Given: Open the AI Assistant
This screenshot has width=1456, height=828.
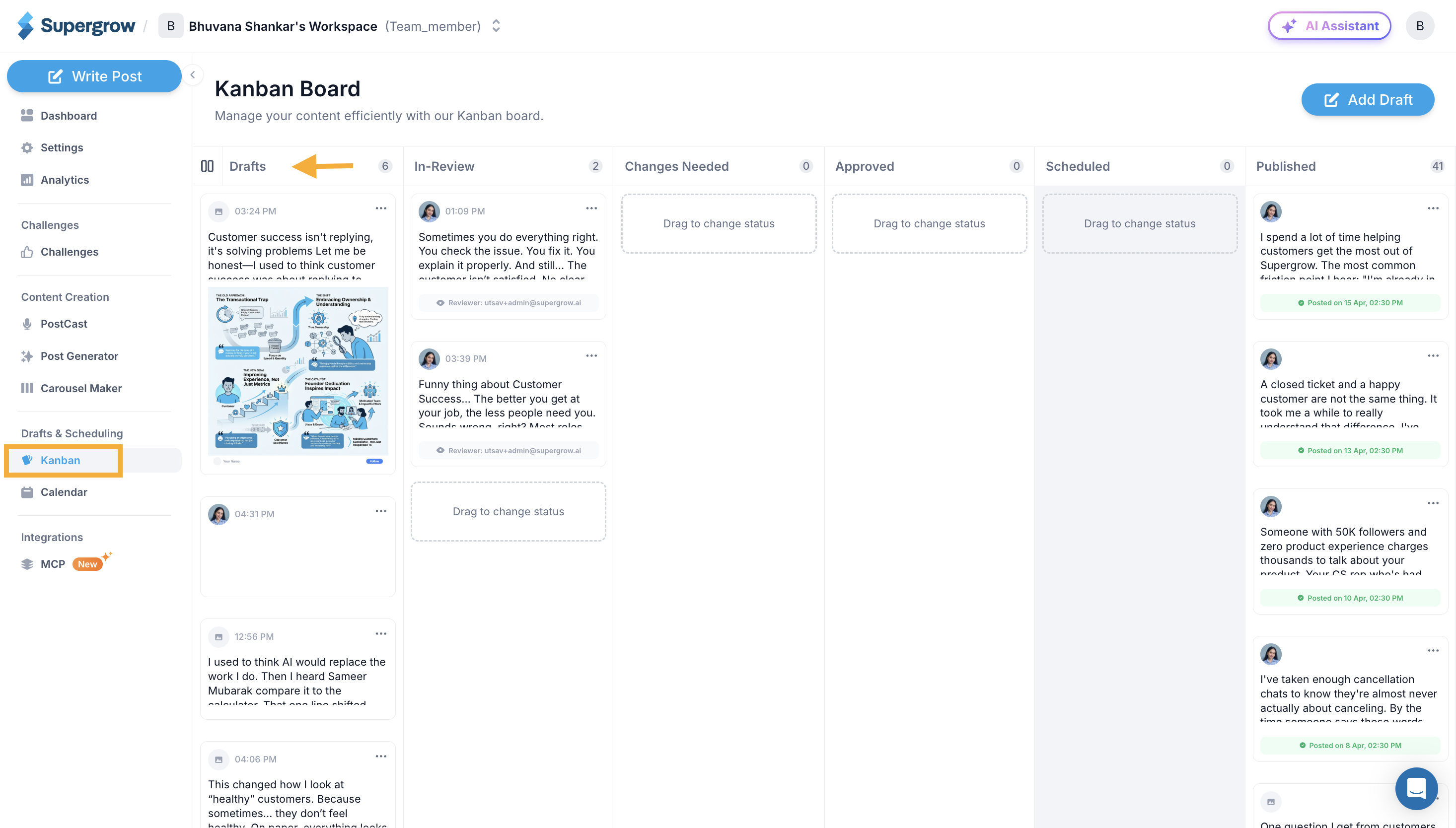Looking at the screenshot, I should [x=1329, y=26].
